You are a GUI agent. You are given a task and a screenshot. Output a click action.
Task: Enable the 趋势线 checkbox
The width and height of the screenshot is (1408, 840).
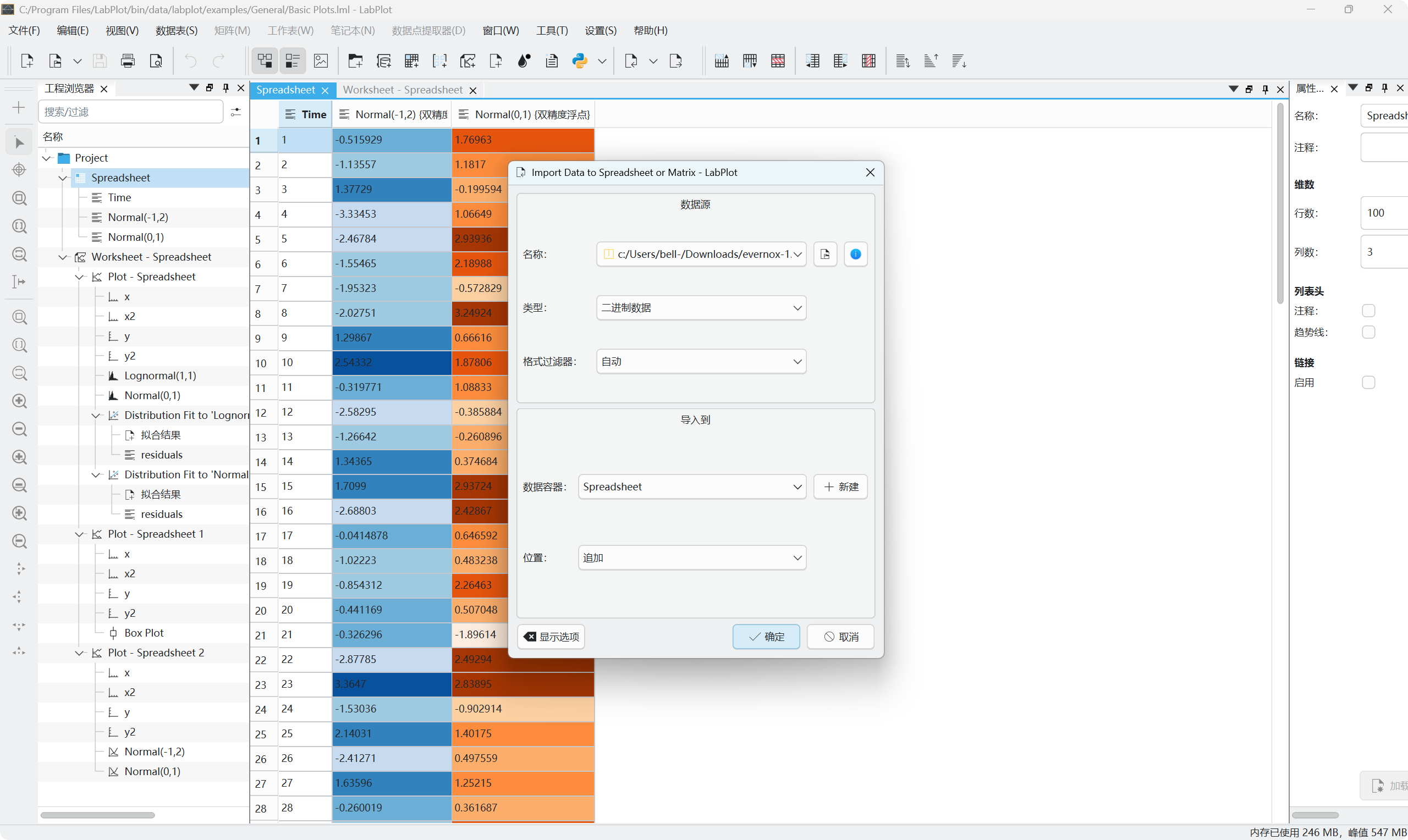(1368, 332)
